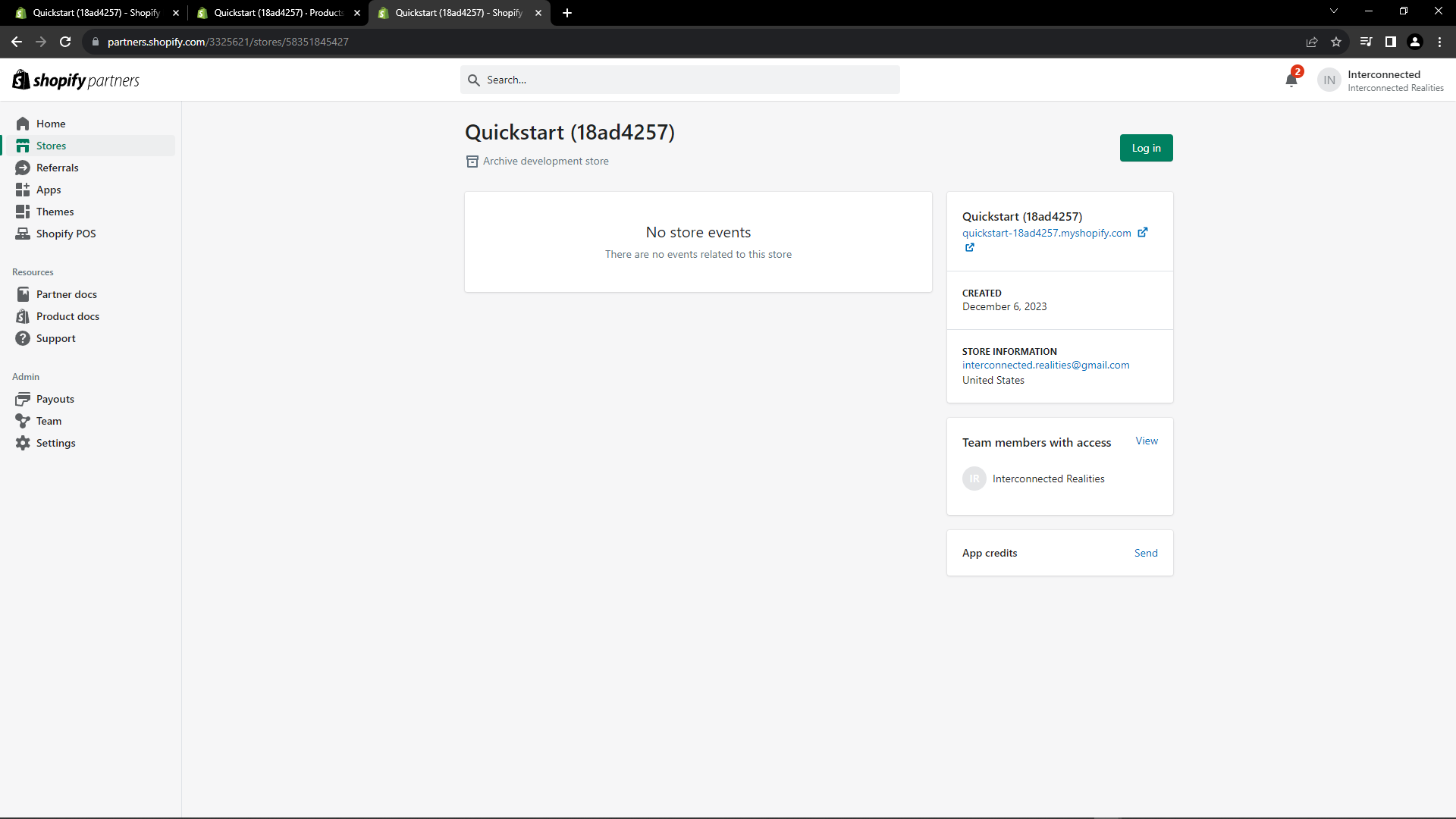Expand the Chrome tab search chevron

(1333, 11)
